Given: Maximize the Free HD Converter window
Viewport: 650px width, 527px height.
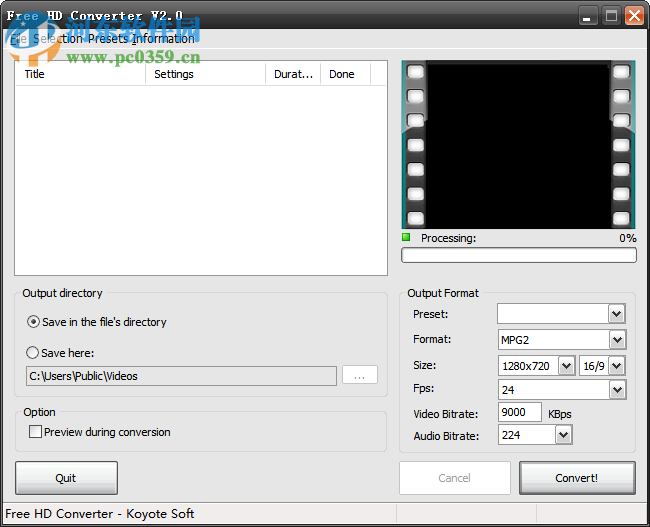Looking at the screenshot, I should coord(611,16).
